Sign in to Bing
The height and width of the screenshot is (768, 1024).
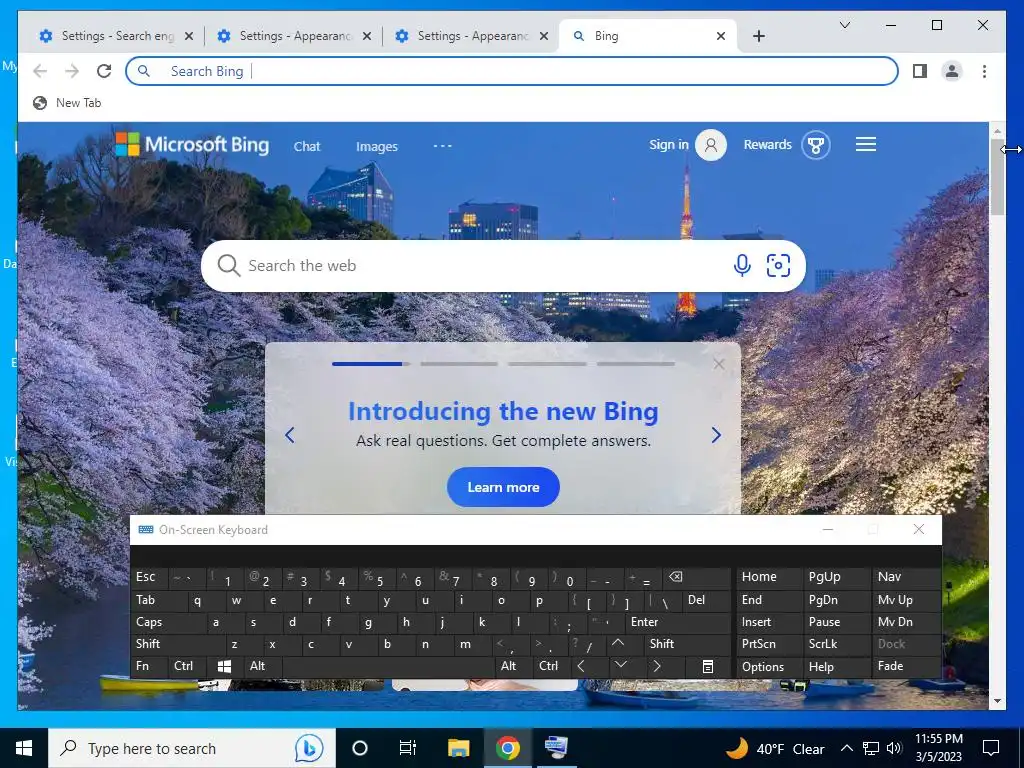(687, 144)
